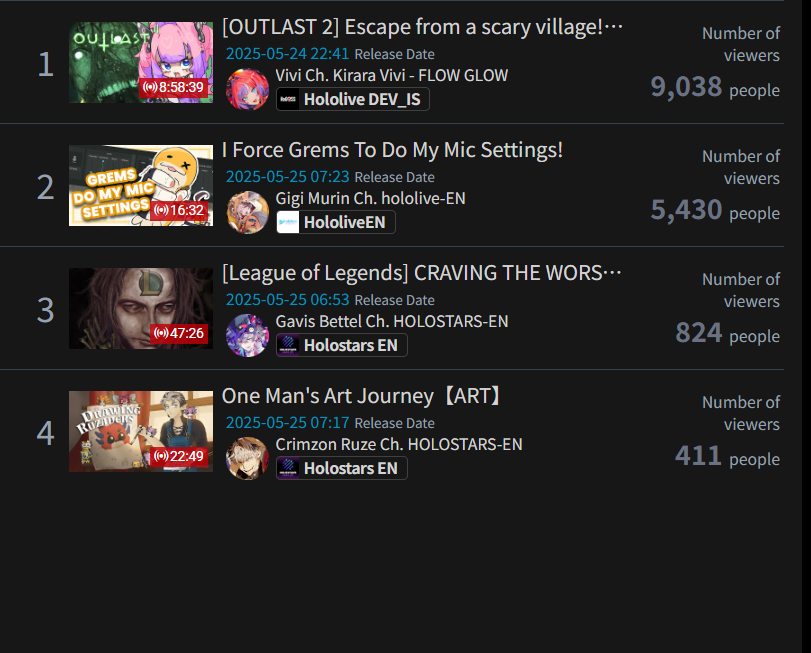Screen dimensions: 811x653
Task: Open Crimzon Ruze's channel avatar
Action: pos(248,458)
